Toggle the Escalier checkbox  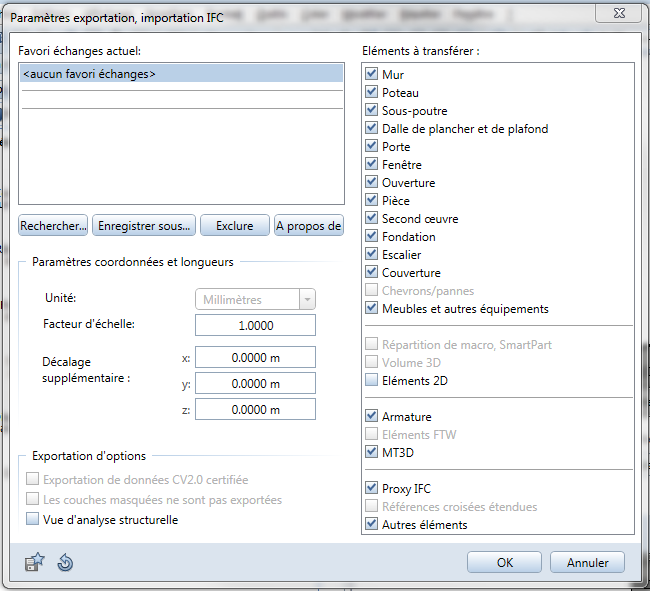372,255
